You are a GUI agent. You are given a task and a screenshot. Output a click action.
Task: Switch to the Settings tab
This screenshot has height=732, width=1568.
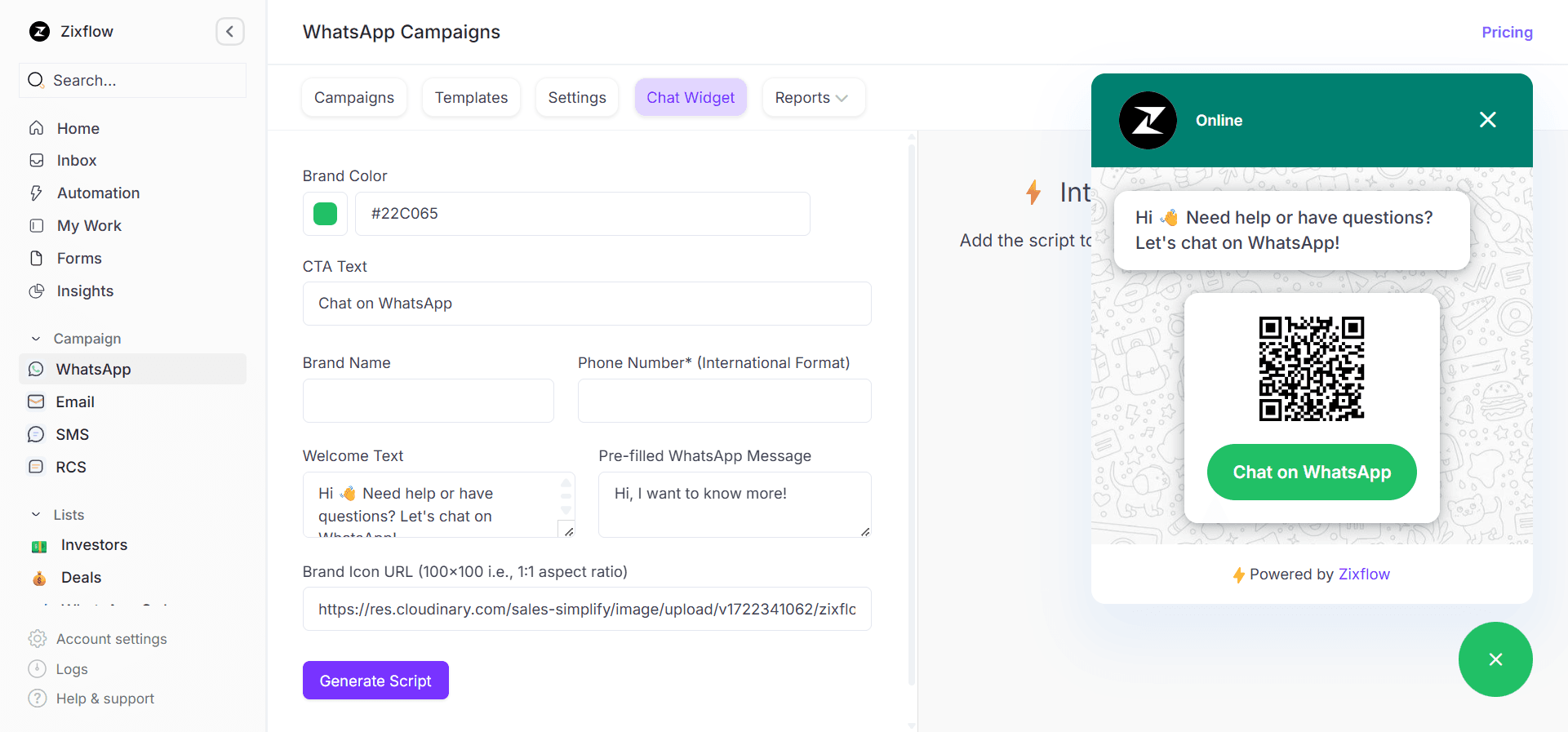tap(576, 98)
